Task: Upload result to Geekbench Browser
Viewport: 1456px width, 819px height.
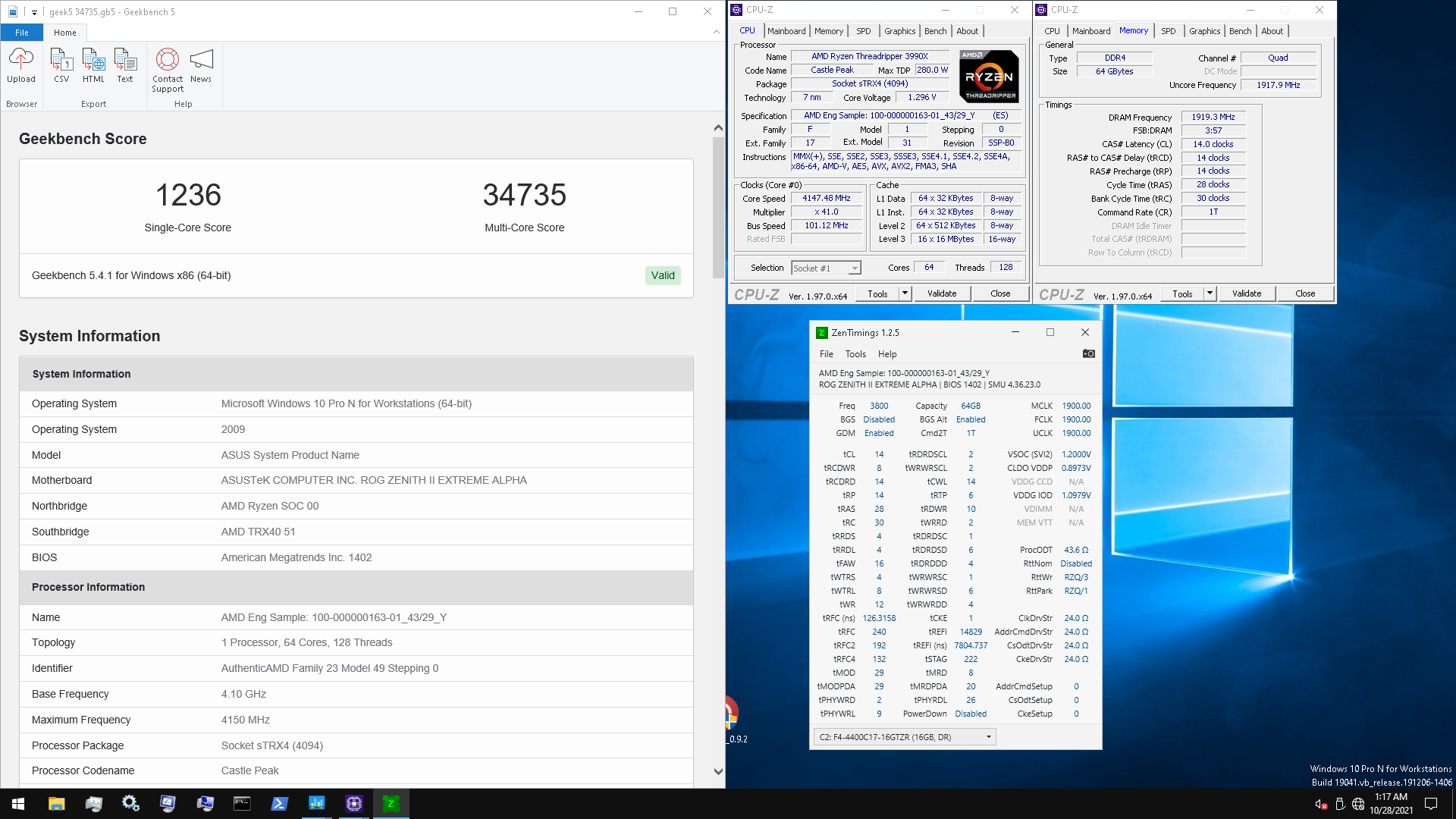Action: coord(21,65)
